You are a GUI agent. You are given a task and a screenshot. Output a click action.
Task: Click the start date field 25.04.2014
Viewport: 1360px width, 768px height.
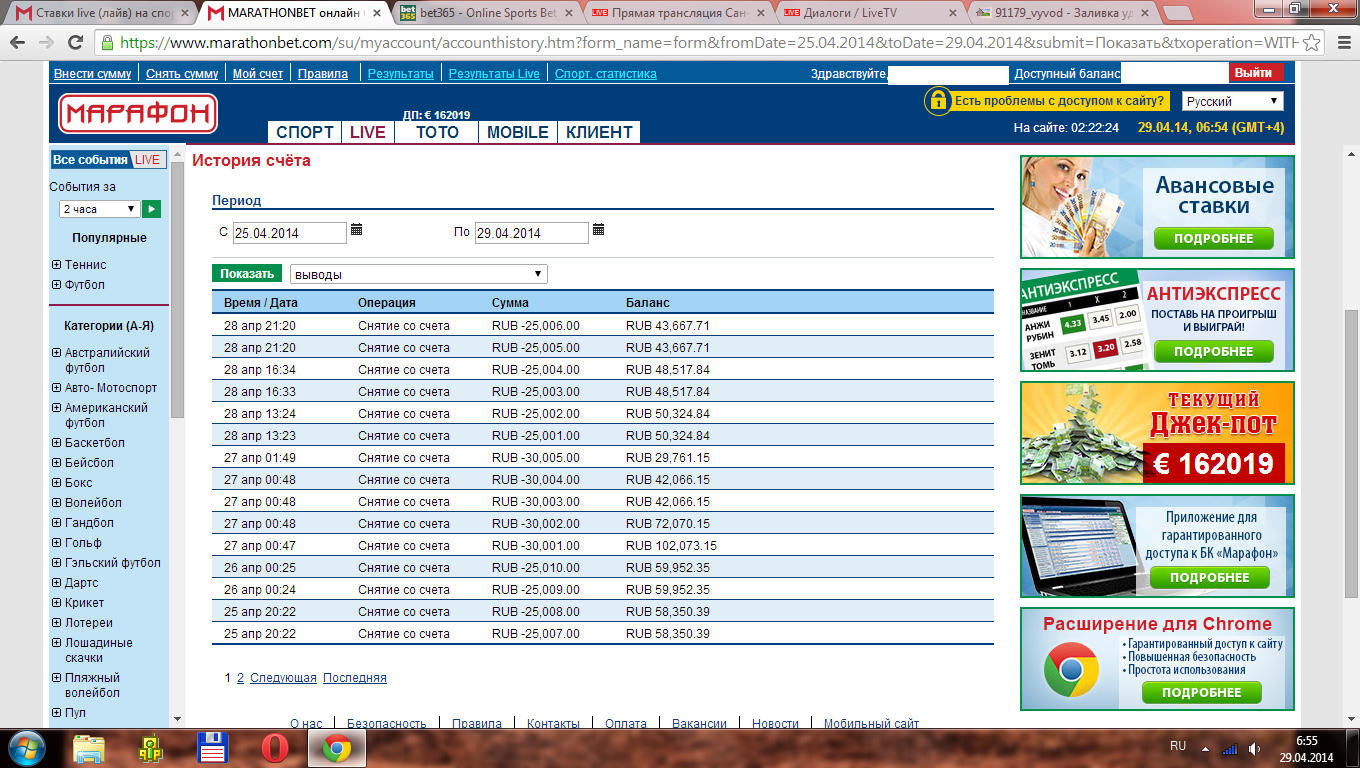coord(290,233)
